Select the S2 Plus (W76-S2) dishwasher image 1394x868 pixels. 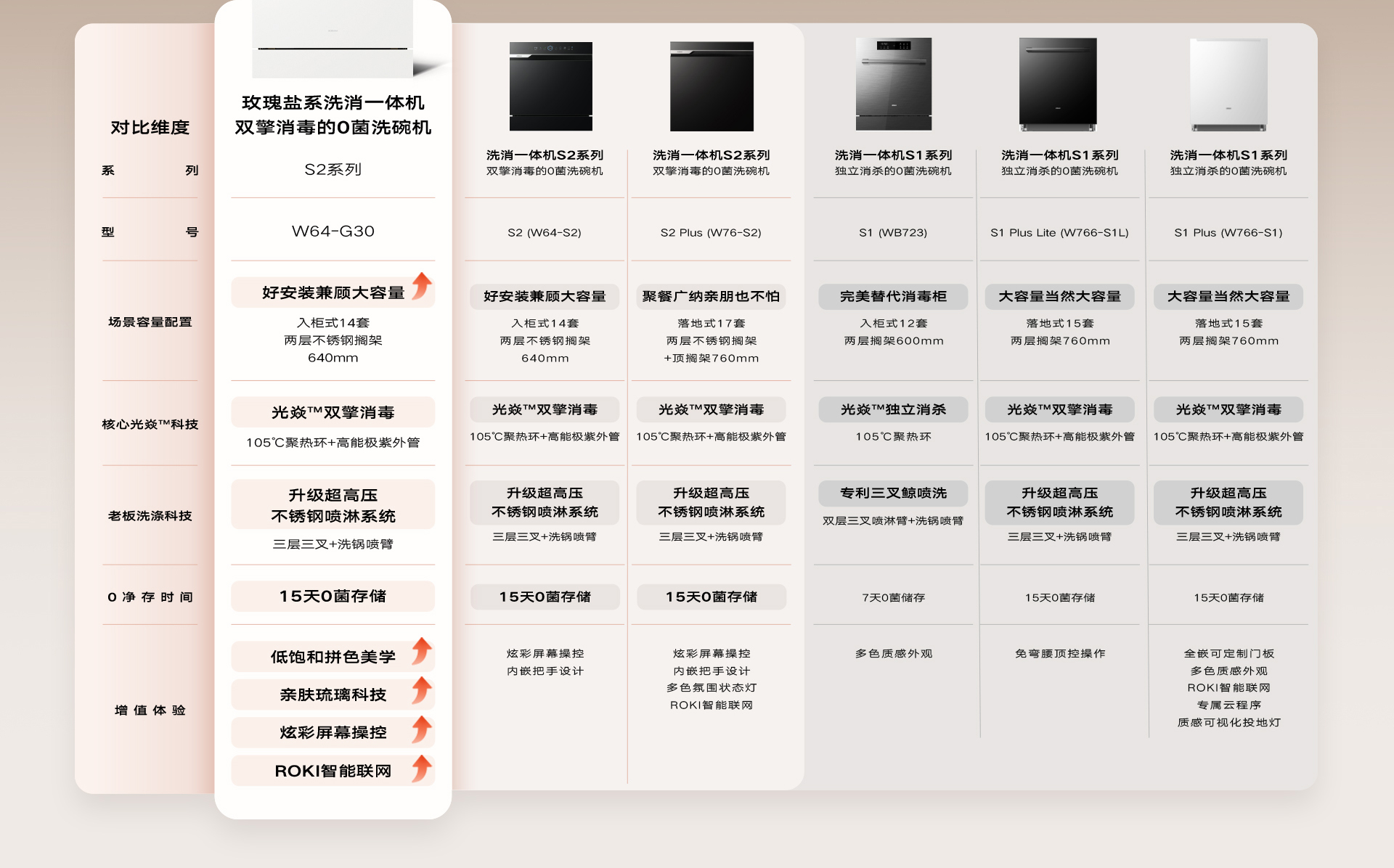(711, 86)
